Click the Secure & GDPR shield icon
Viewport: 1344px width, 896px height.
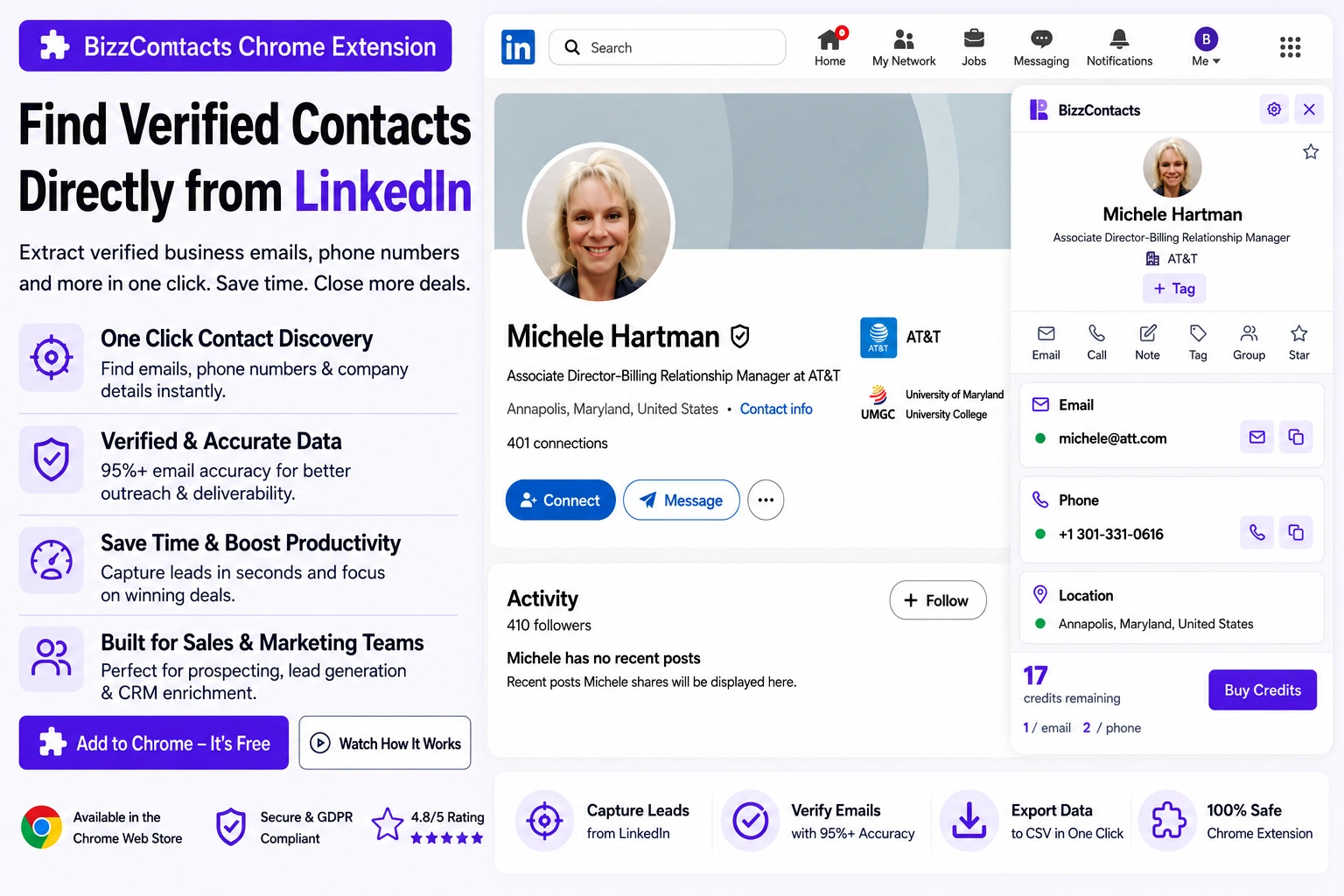coord(231,827)
